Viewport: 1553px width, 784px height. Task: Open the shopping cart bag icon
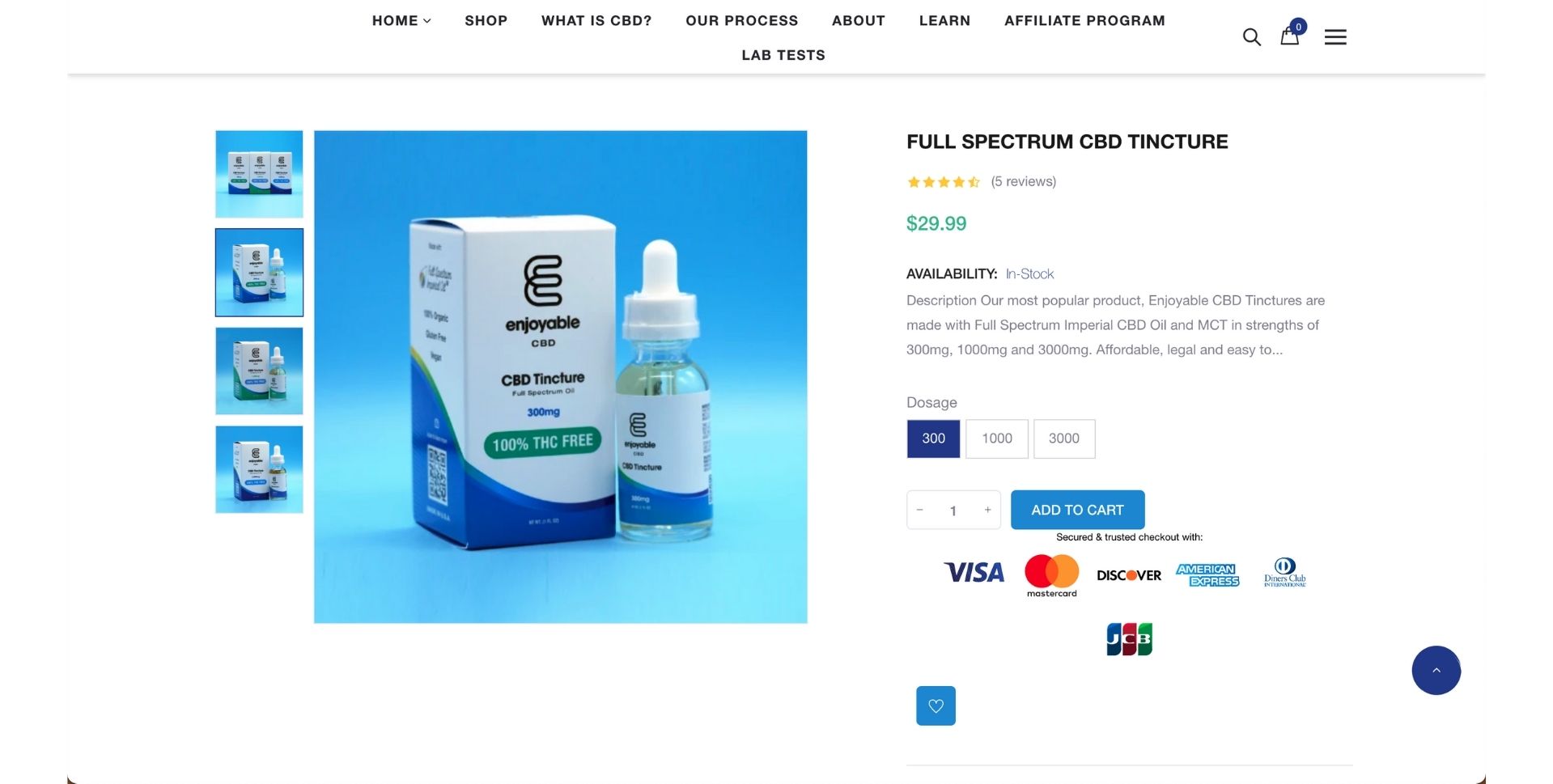1290,36
